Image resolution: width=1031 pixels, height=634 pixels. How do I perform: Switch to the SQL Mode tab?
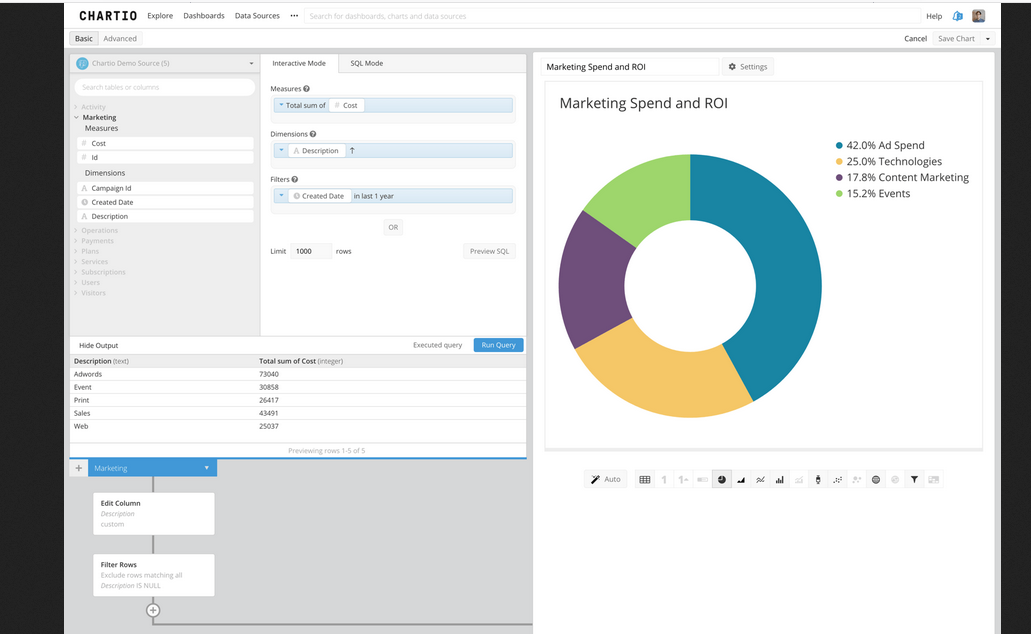point(366,63)
